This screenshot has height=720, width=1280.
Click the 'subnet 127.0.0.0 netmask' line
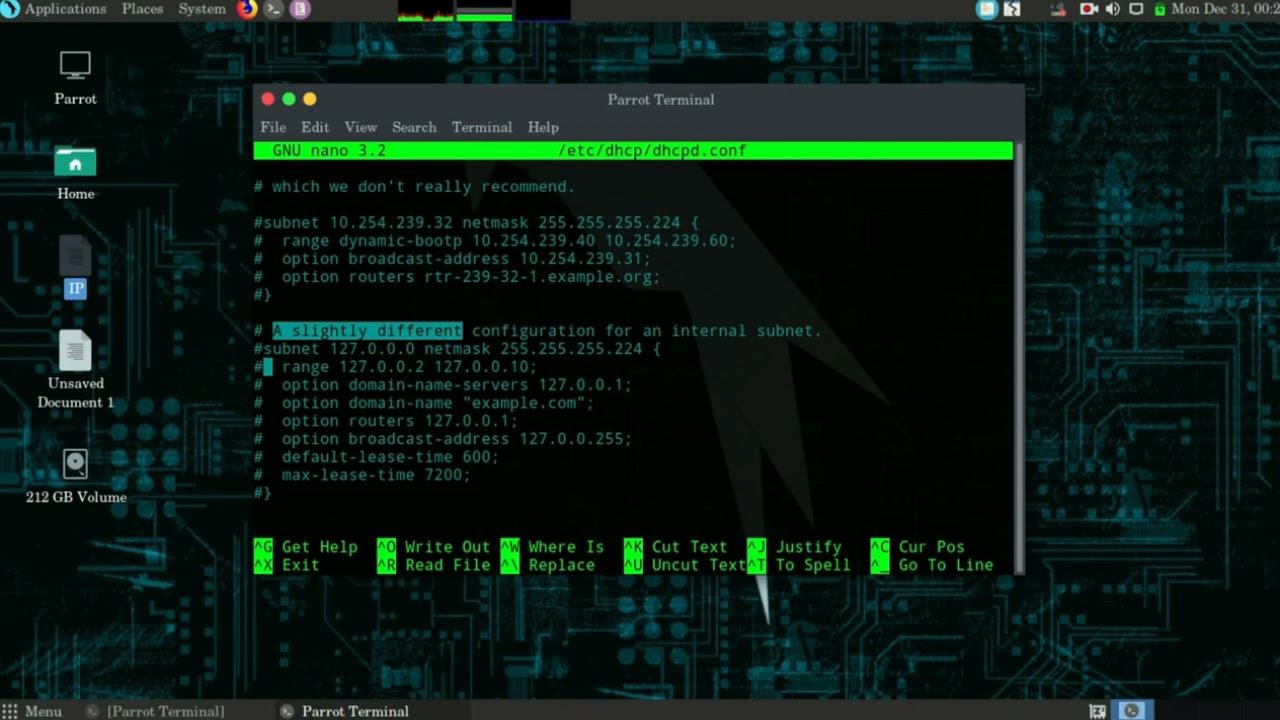tap(457, 349)
